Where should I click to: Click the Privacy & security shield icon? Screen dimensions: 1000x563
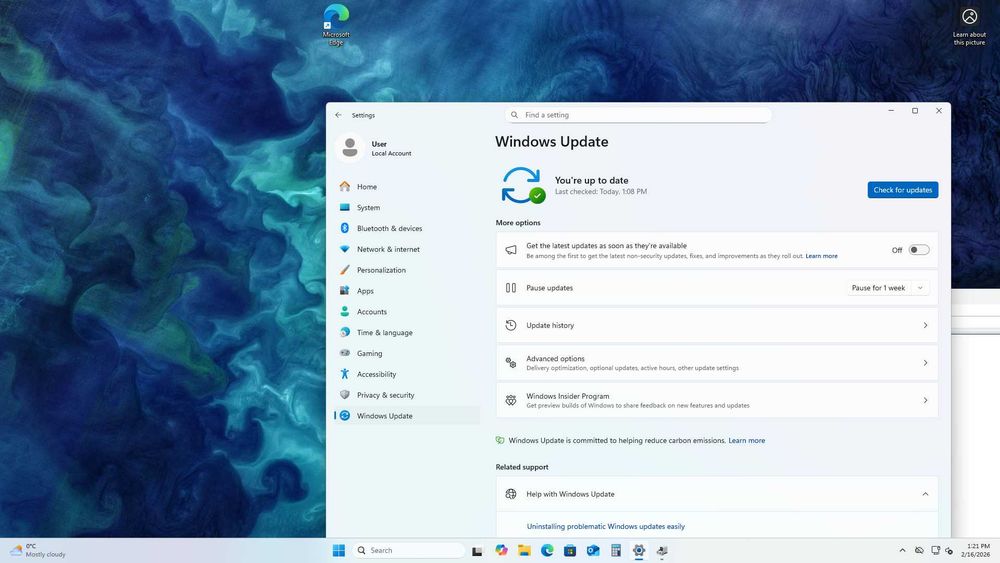[344, 395]
